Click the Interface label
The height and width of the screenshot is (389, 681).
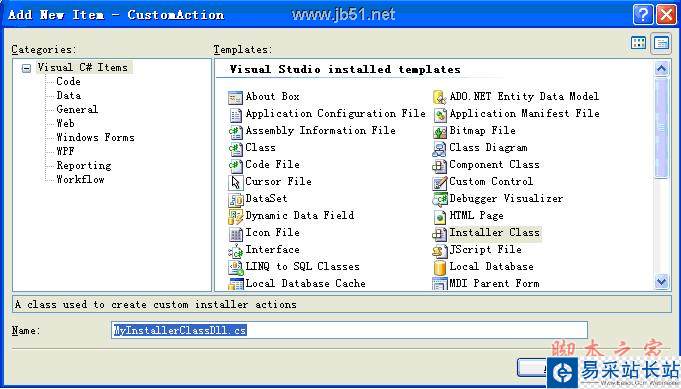tap(272, 249)
